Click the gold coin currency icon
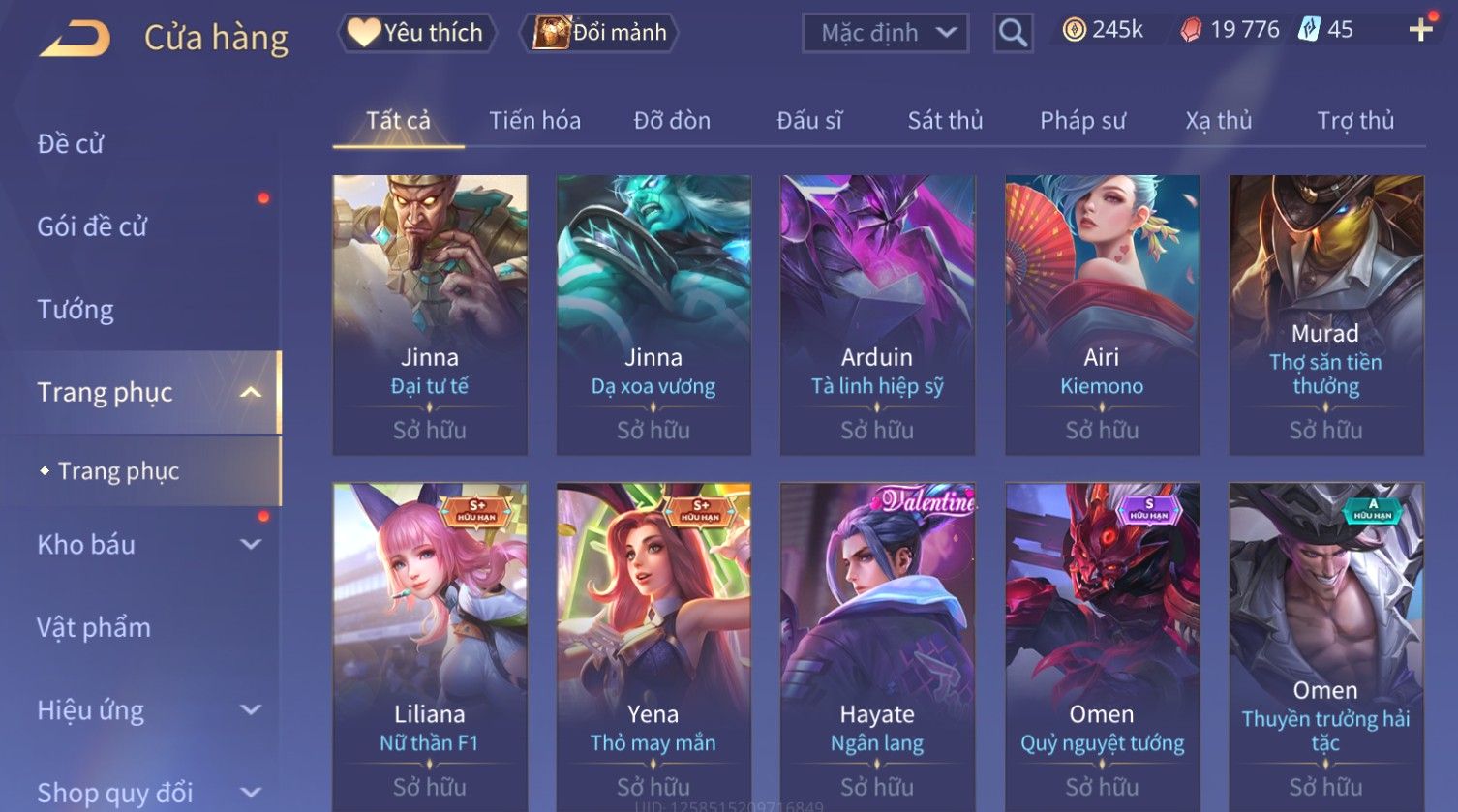The image size is (1458, 812). coord(1074,31)
